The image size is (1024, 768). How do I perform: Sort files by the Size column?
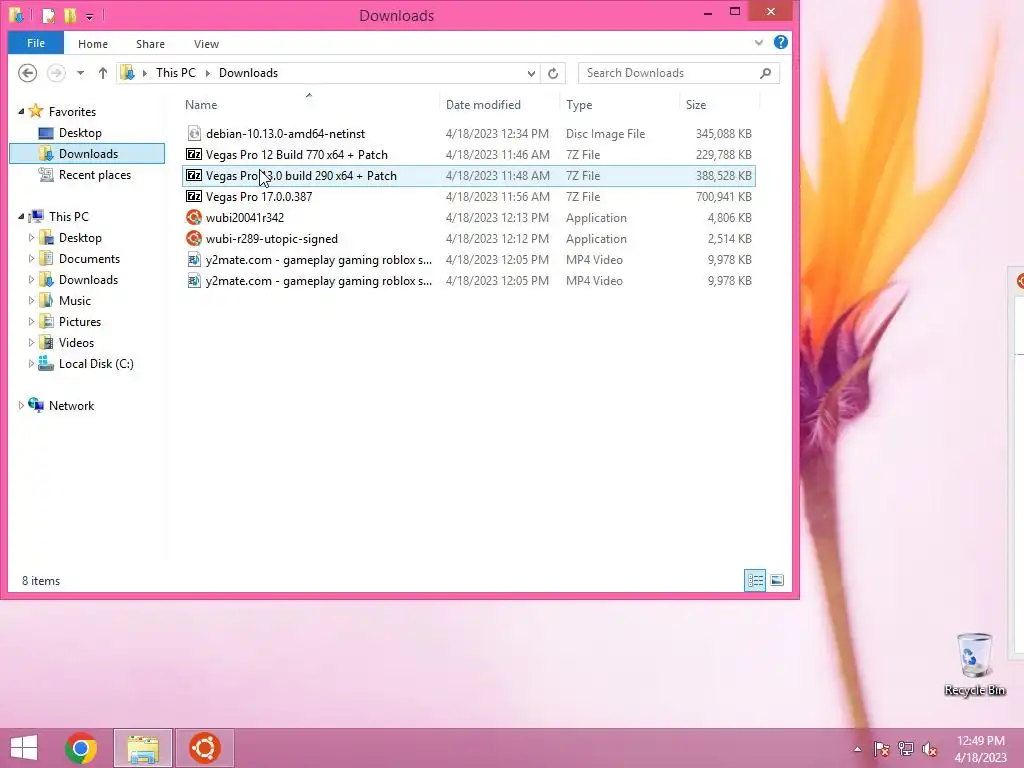[696, 104]
